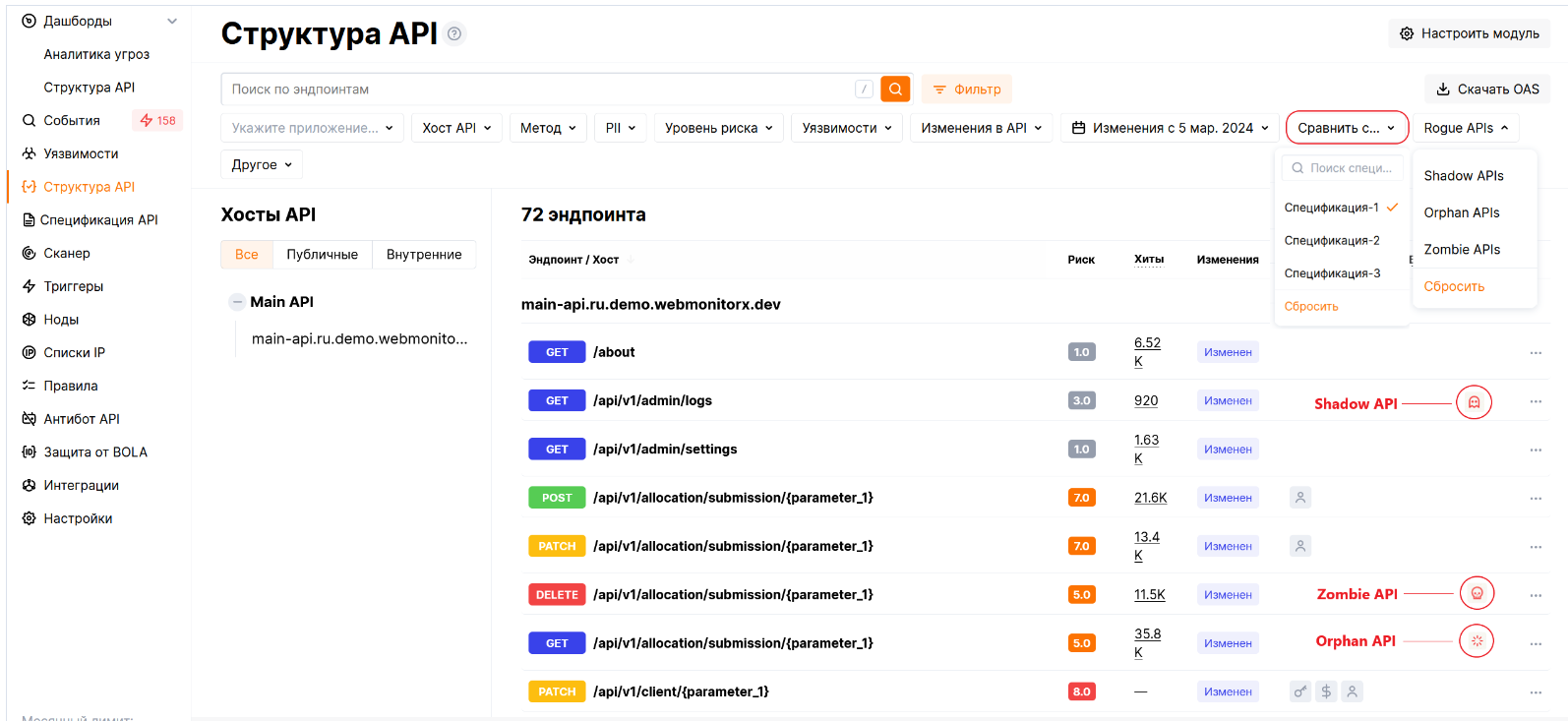The image size is (1568, 721).
Task: Click the user PII icon in the POST submission row
Action: pos(1300,498)
